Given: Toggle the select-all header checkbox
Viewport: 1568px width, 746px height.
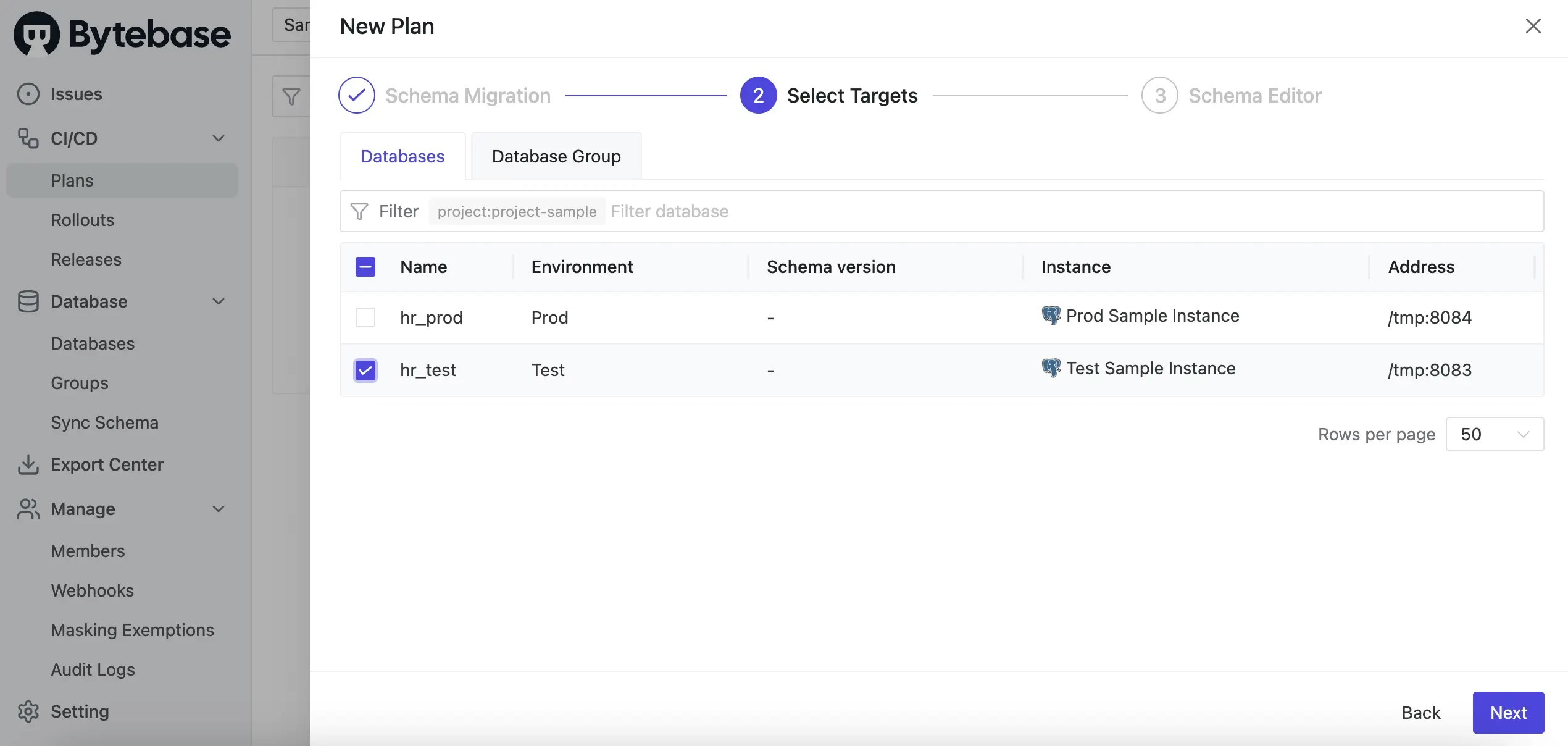Looking at the screenshot, I should pyautogui.click(x=365, y=267).
